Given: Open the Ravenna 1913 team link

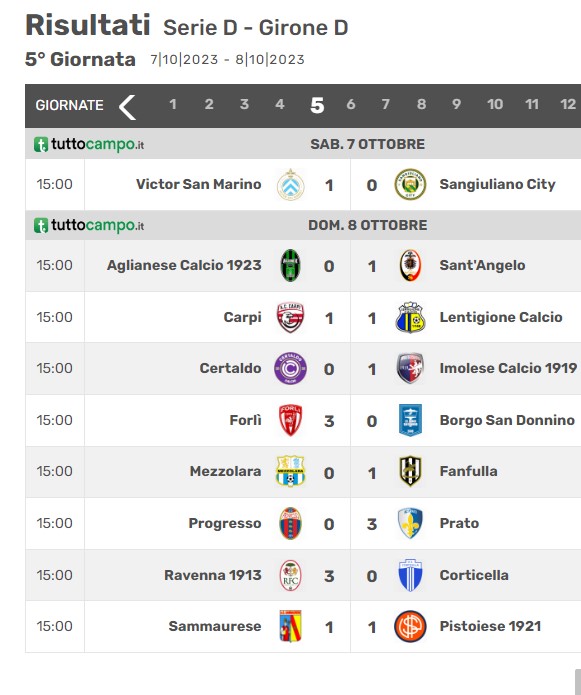Looking at the screenshot, I should 213,575.
